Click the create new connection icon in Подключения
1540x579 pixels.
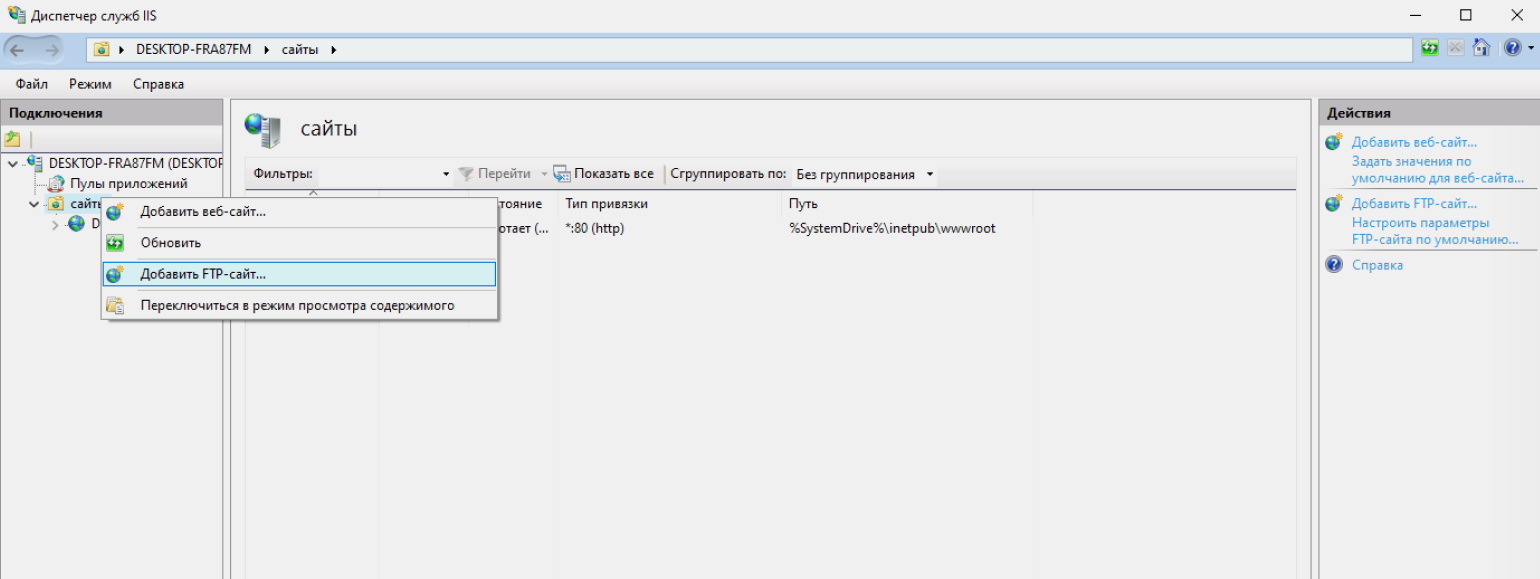click(x=13, y=139)
